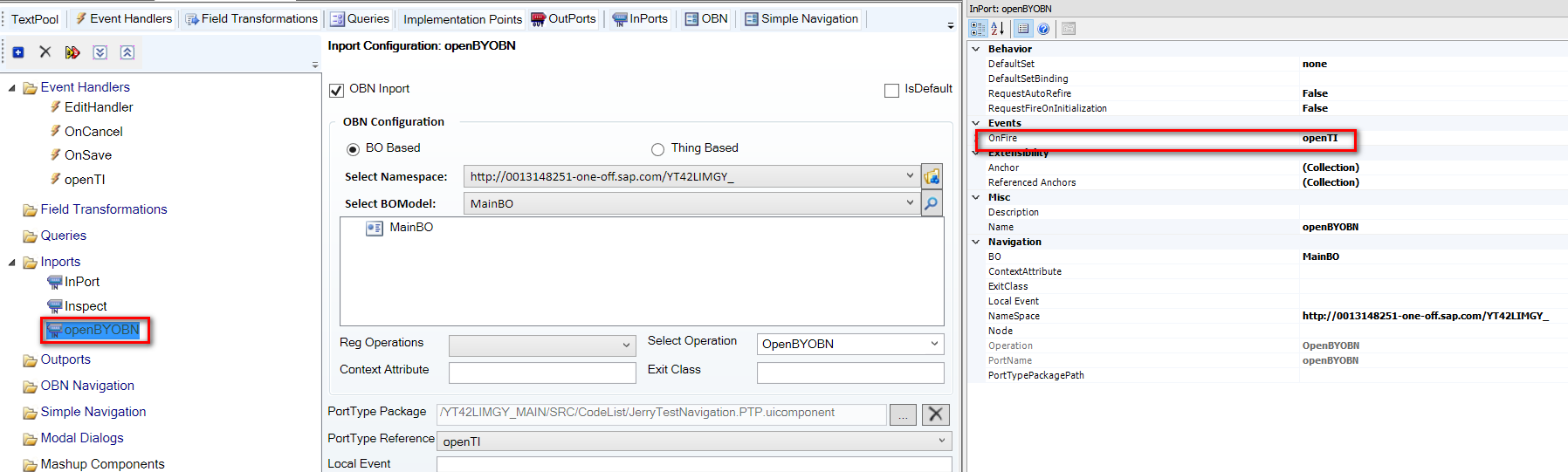This screenshot has width=1568, height=472.
Task: Click the Anchor (Collection) property value
Action: pos(1331,168)
